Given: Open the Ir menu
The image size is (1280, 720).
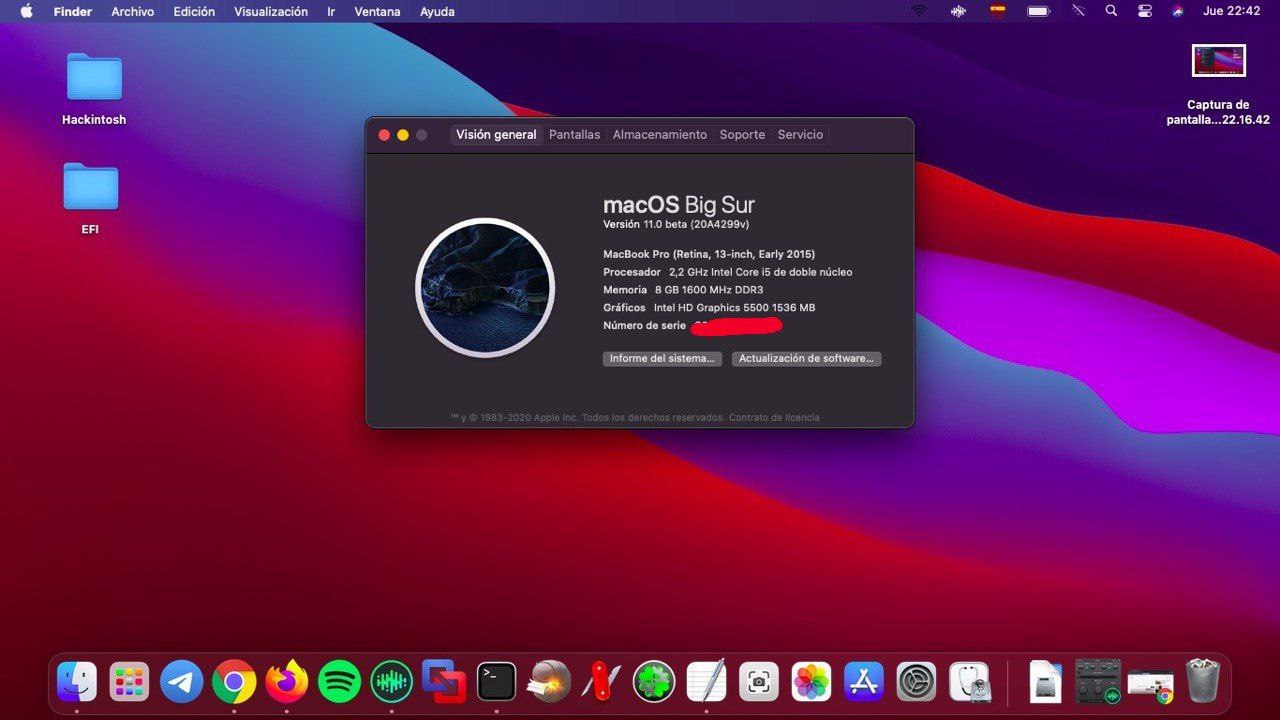Looking at the screenshot, I should tap(331, 12).
